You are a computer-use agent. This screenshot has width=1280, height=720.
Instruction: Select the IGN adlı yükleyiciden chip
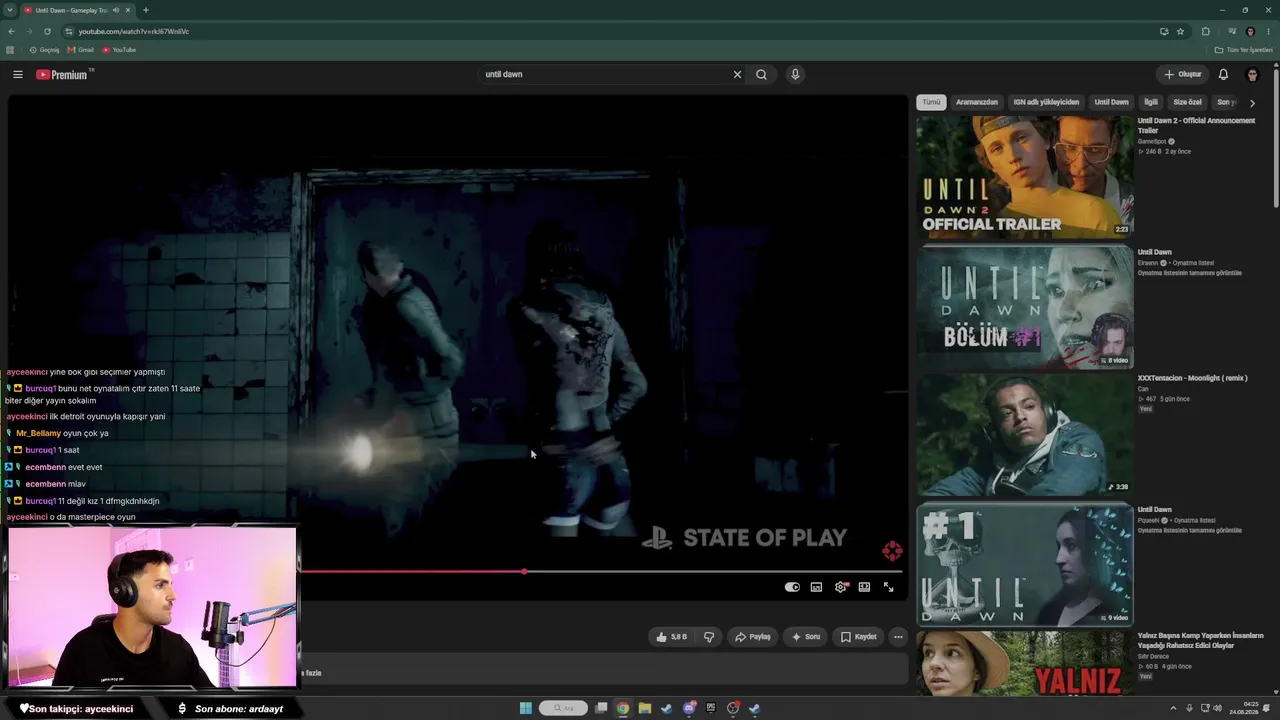1046,102
